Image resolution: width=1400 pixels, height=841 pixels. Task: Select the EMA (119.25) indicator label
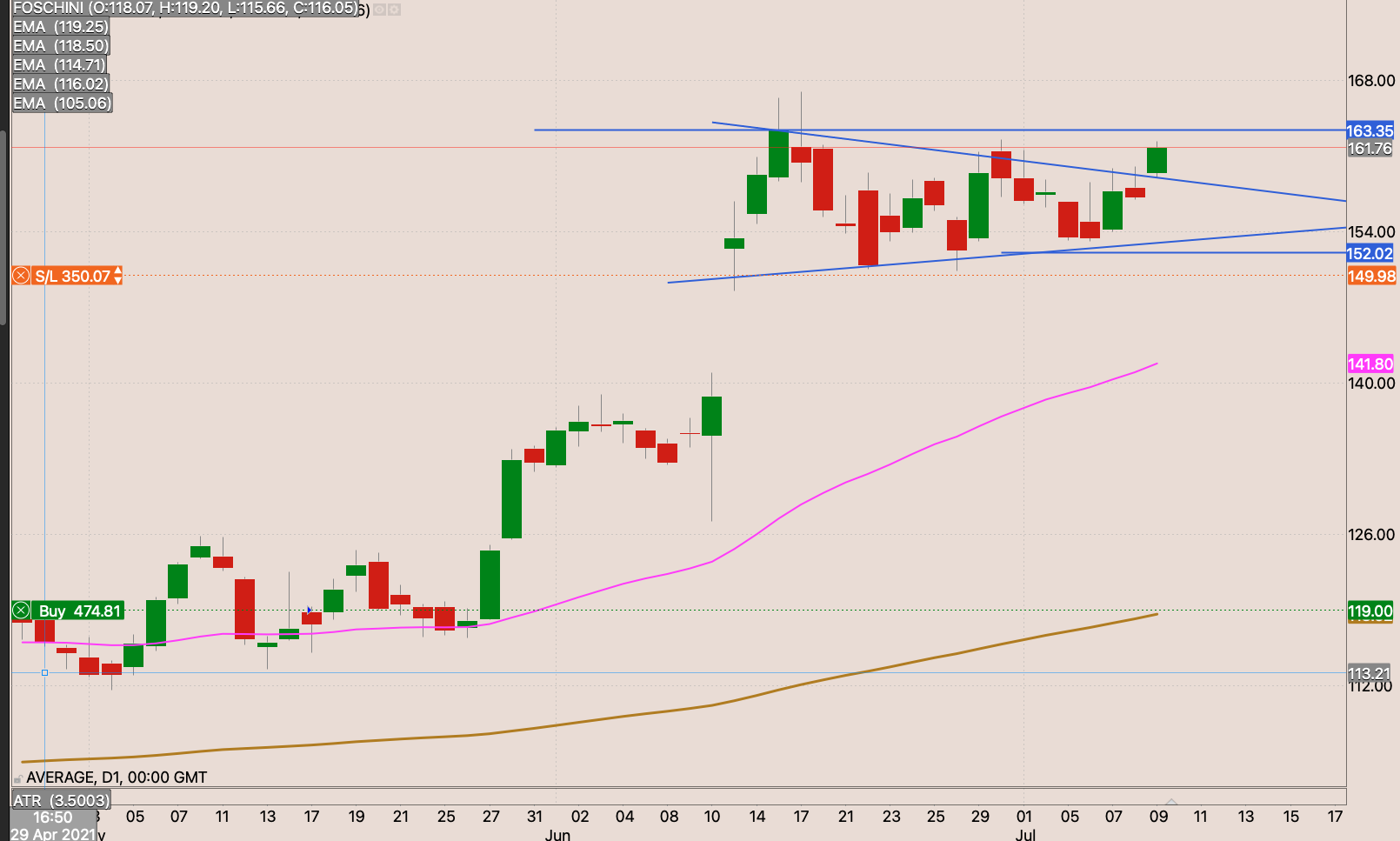pos(61,27)
